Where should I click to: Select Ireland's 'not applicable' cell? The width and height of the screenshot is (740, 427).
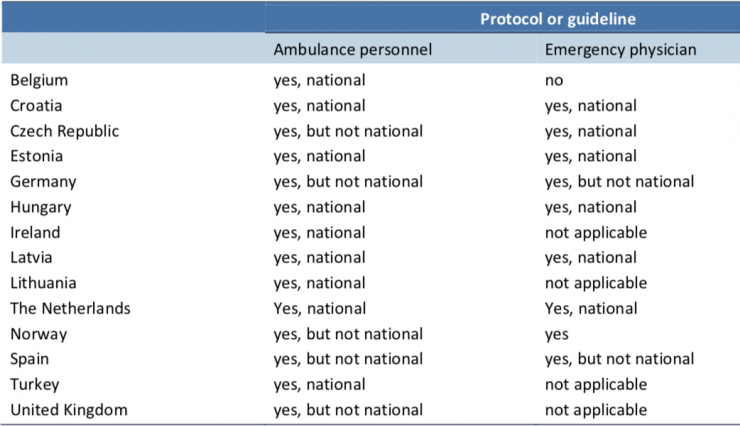(596, 232)
